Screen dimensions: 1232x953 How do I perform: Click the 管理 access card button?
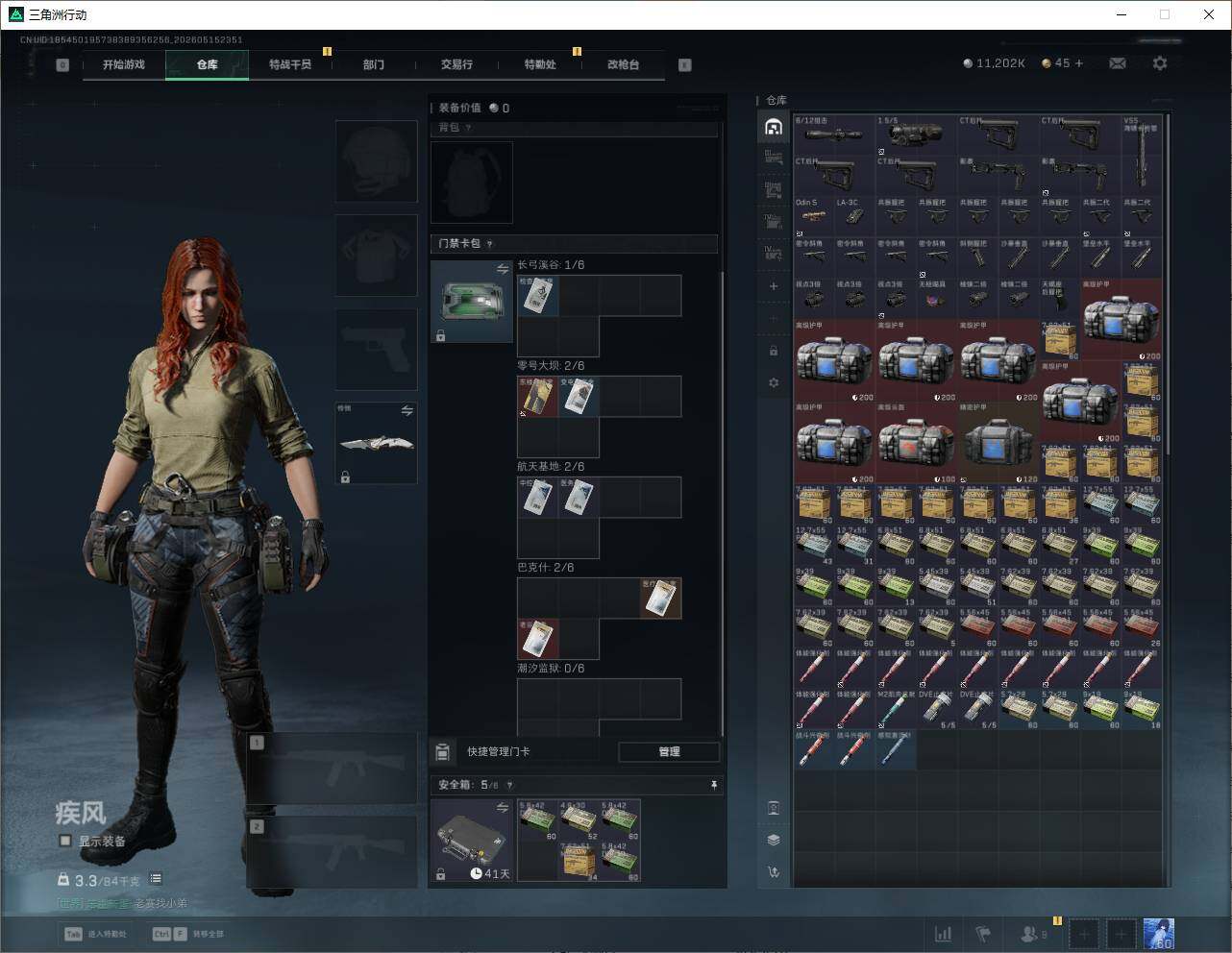pos(669,751)
